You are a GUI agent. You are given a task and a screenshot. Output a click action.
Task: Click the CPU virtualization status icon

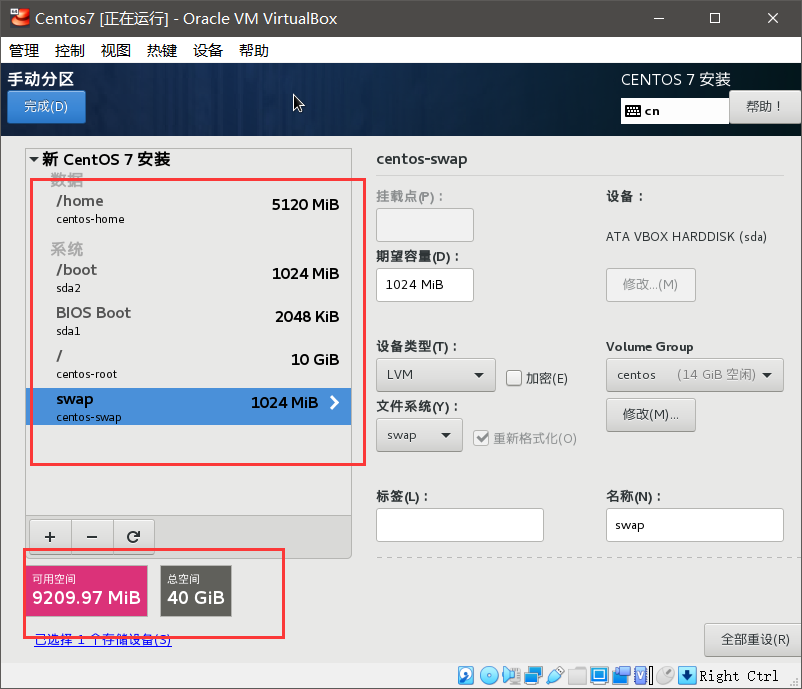(x=643, y=675)
